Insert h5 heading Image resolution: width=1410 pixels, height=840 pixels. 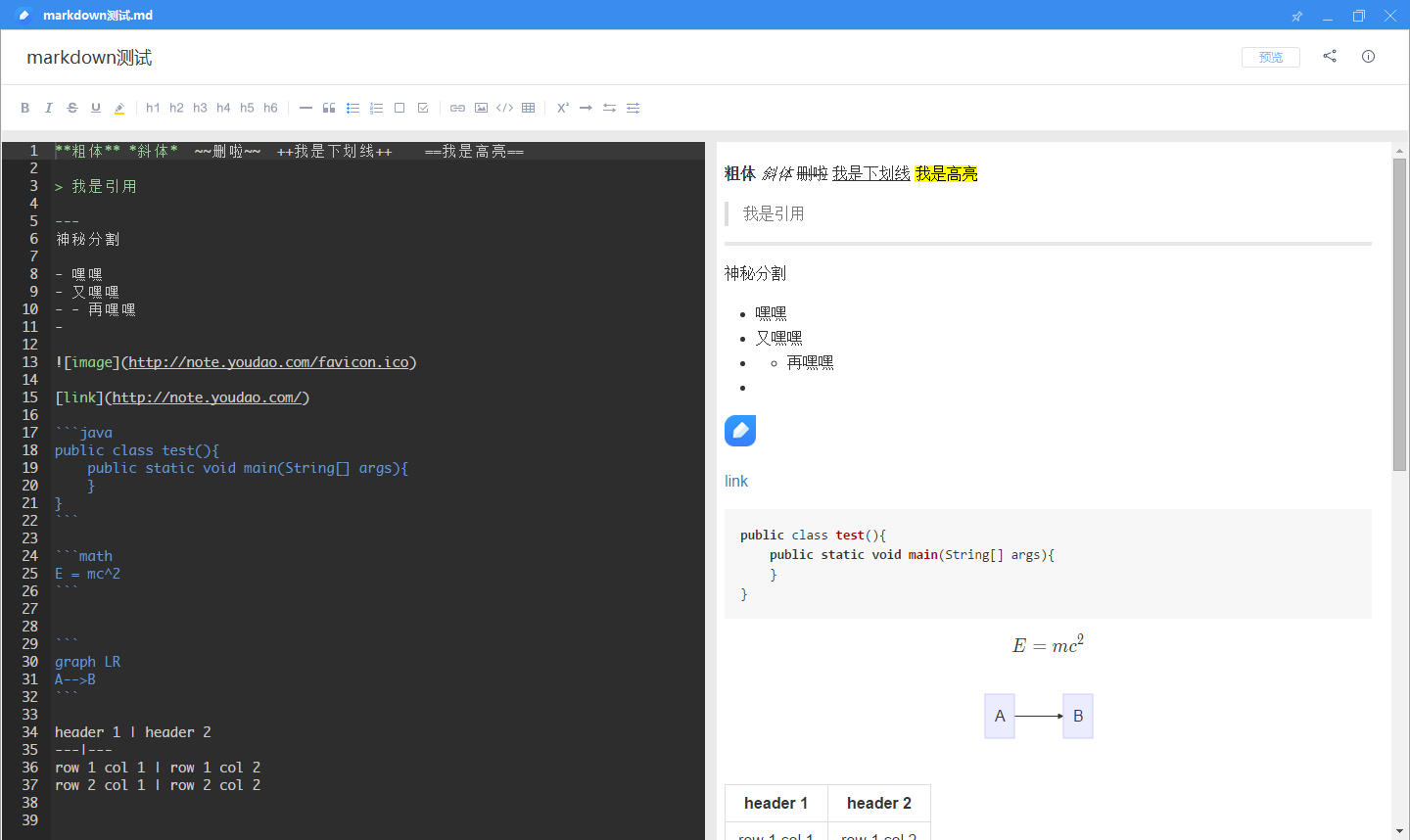(x=247, y=108)
